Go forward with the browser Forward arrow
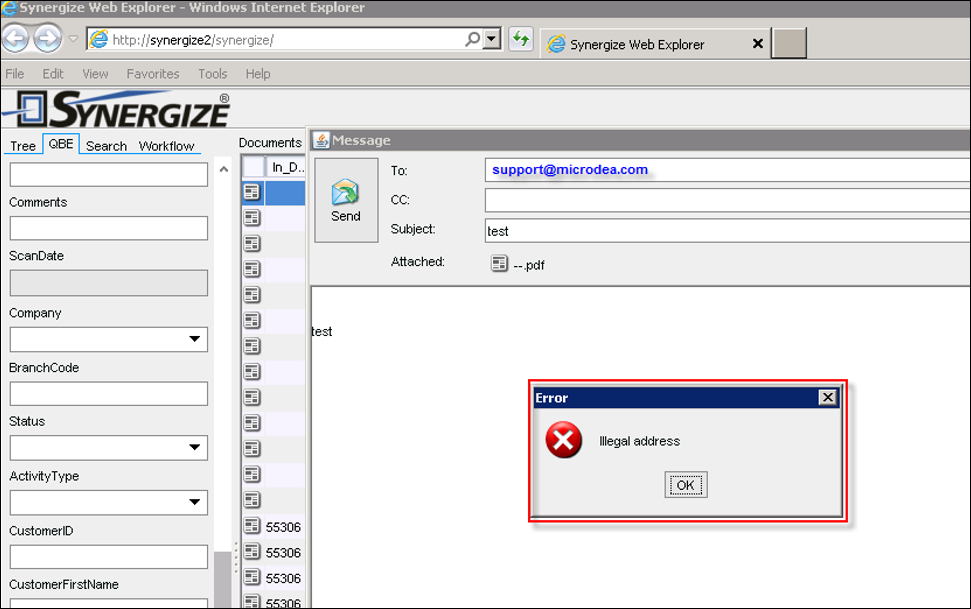Image resolution: width=971 pixels, height=609 pixels. coord(48,40)
